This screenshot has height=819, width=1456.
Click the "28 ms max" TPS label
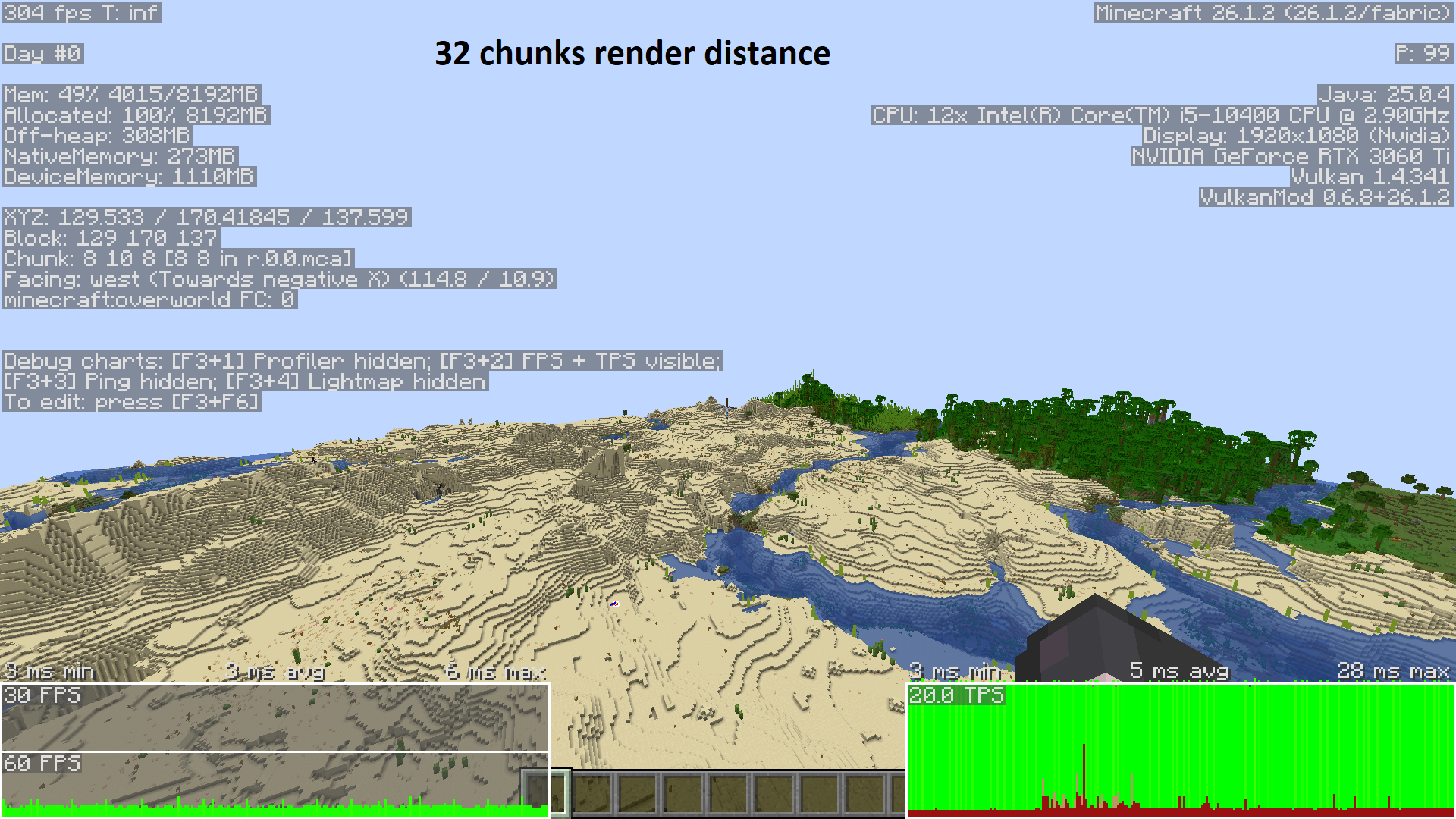point(1394,671)
